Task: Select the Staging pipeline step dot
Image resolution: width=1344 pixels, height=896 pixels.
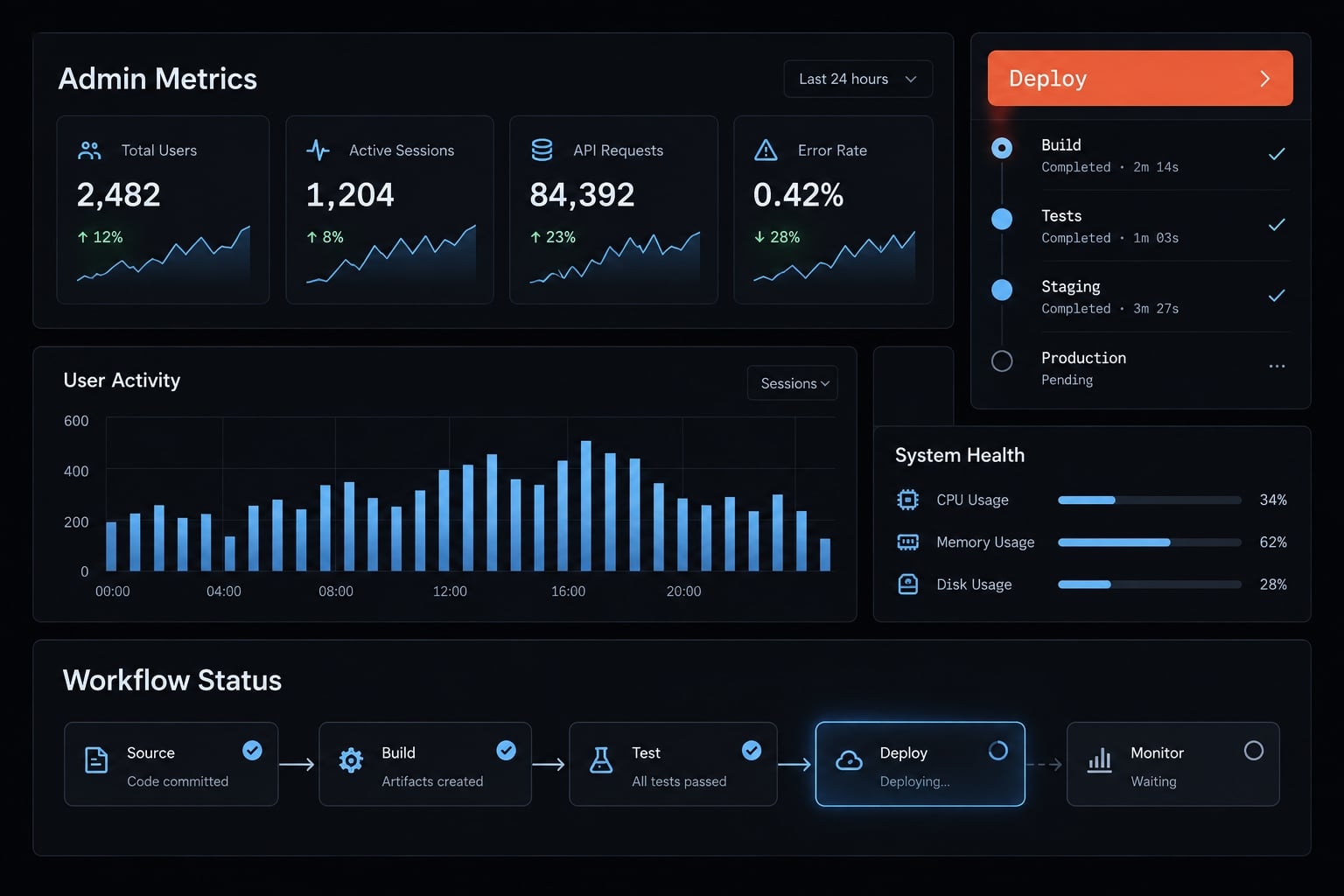Action: (1002, 290)
